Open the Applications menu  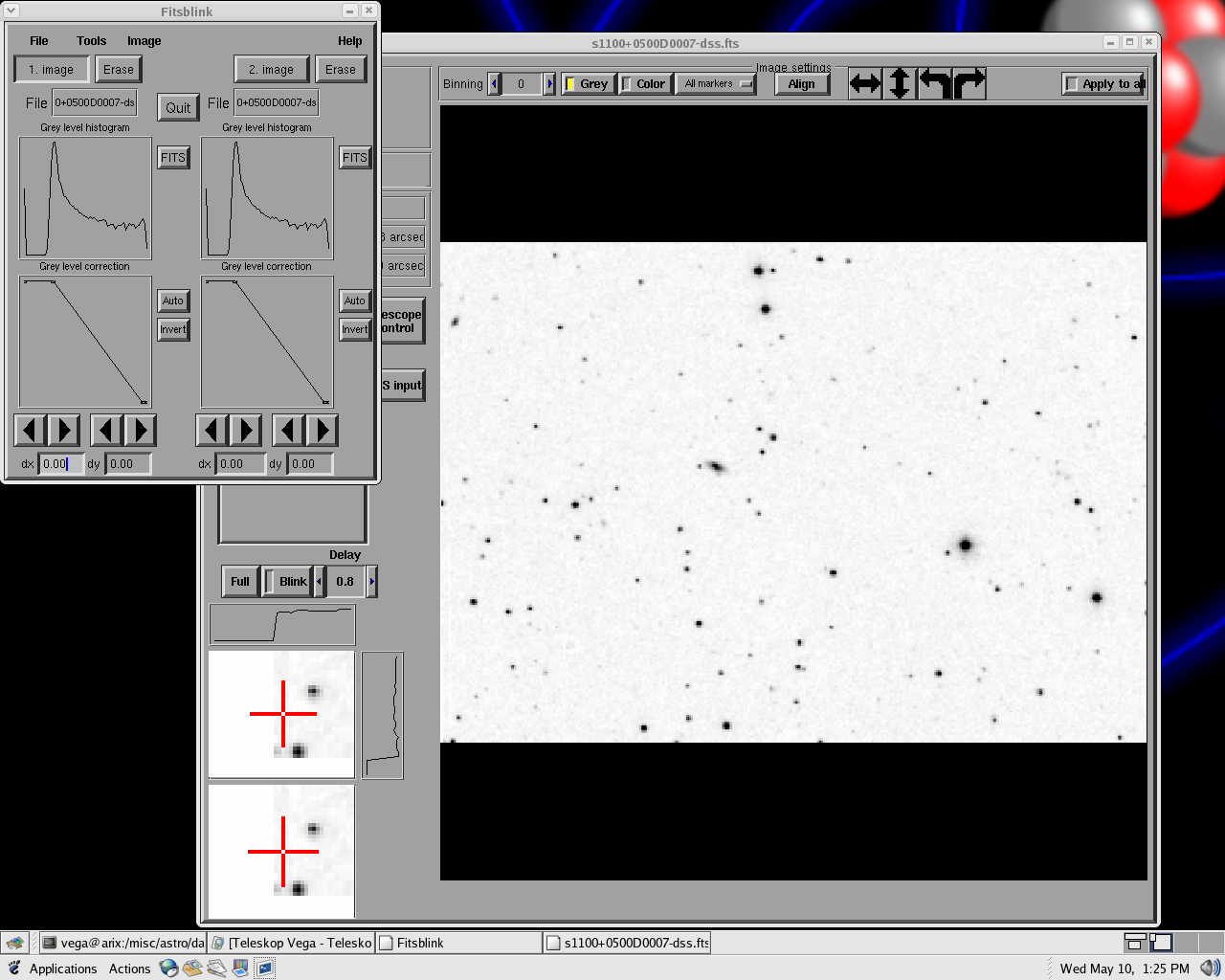[63, 969]
